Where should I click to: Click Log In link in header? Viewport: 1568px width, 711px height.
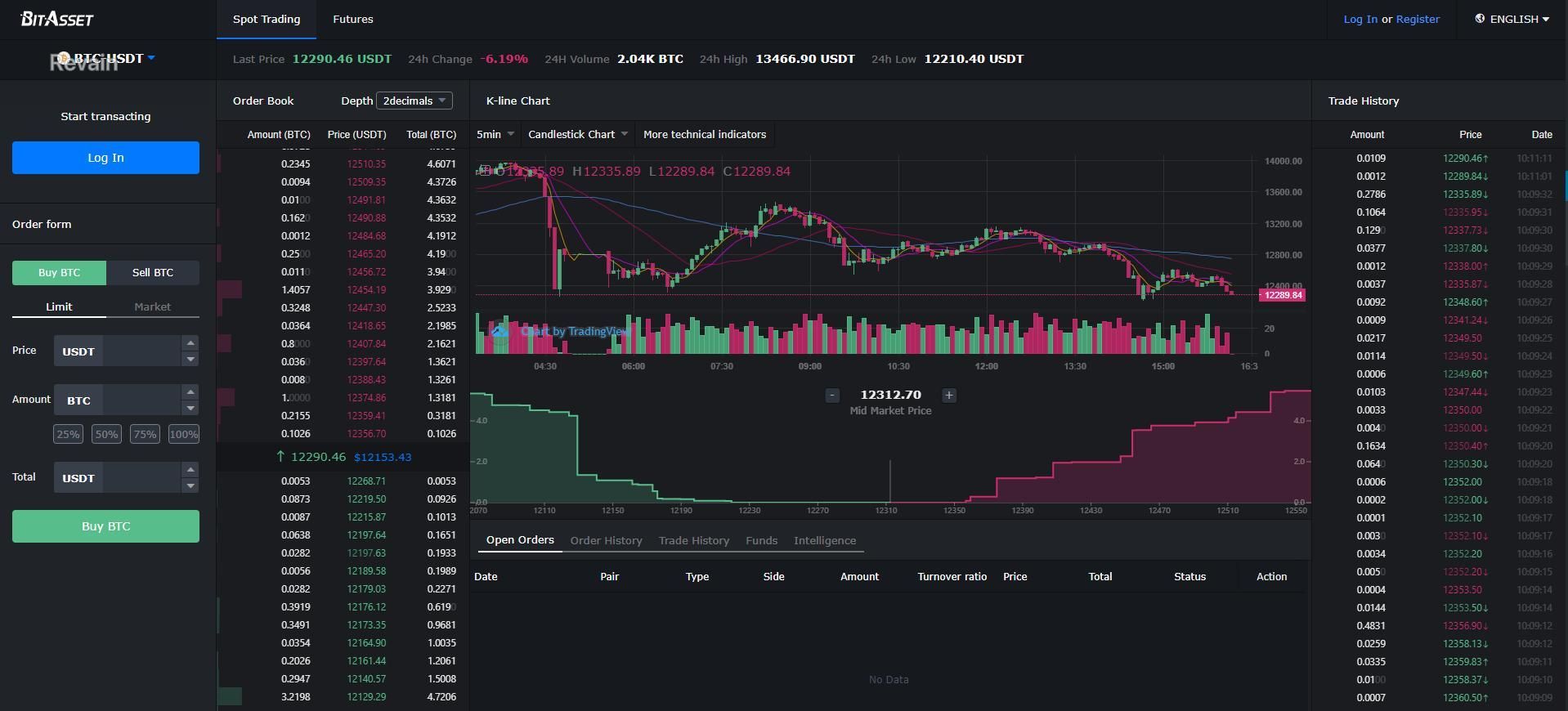[1360, 19]
